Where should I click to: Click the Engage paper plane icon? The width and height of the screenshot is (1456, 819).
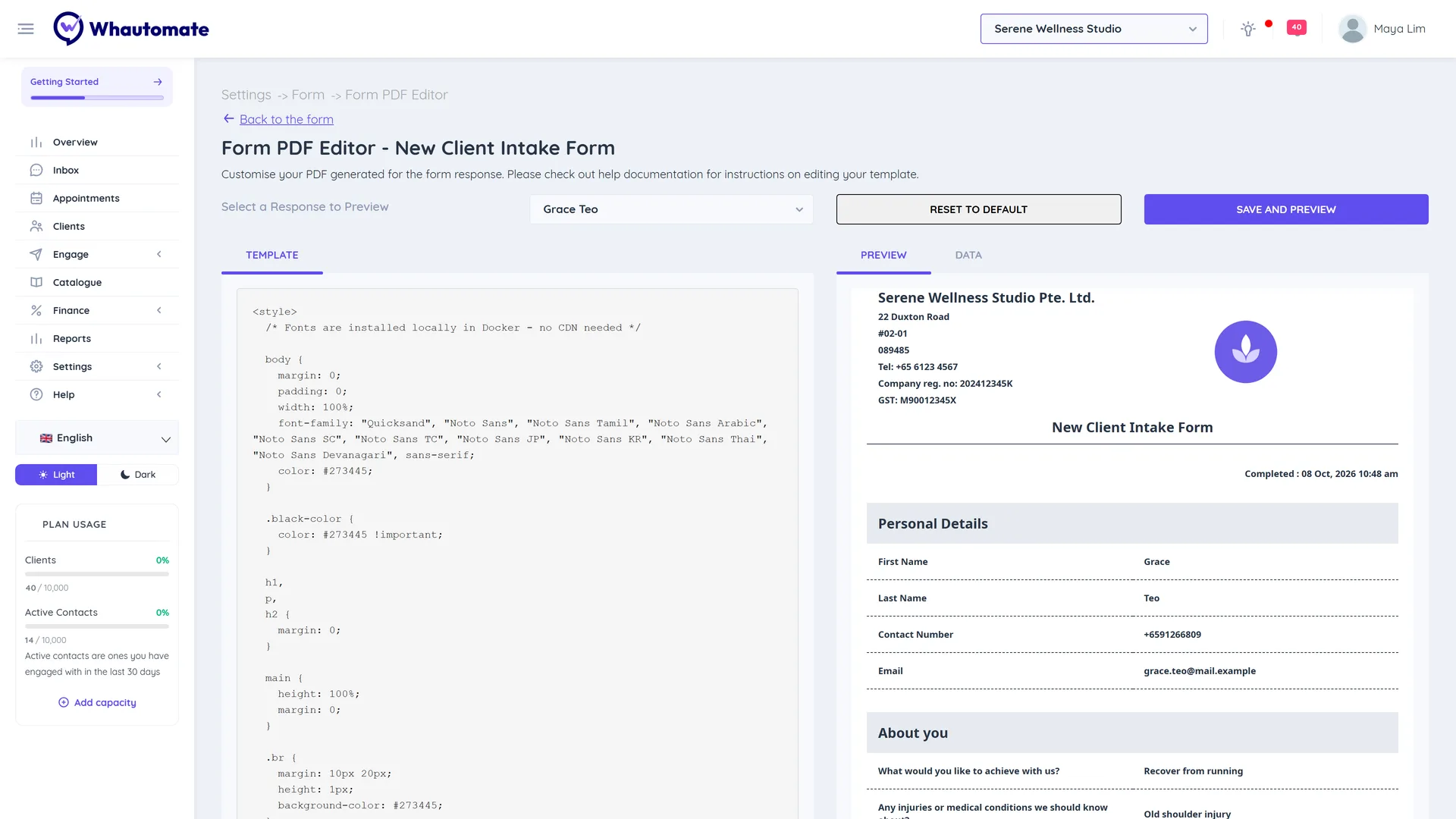tap(36, 255)
